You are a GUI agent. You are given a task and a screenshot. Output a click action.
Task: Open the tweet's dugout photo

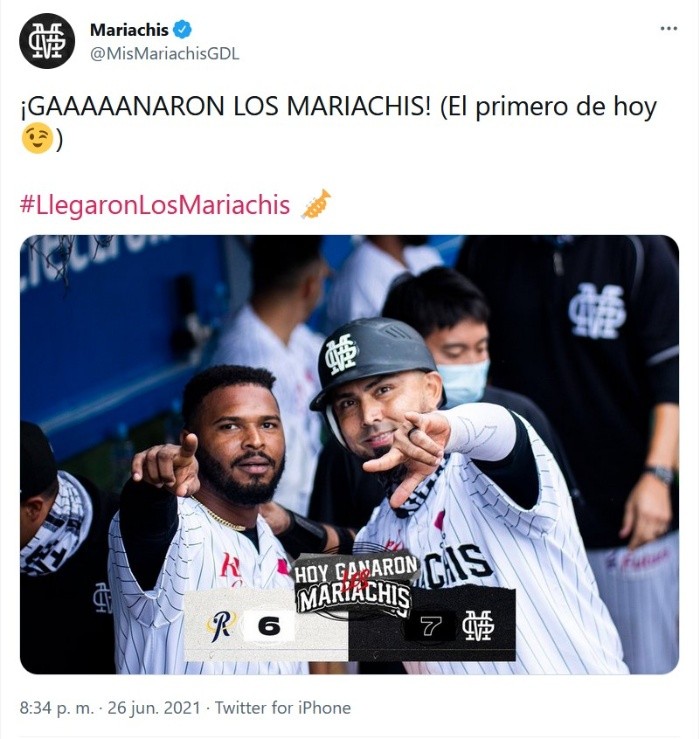click(x=349, y=454)
